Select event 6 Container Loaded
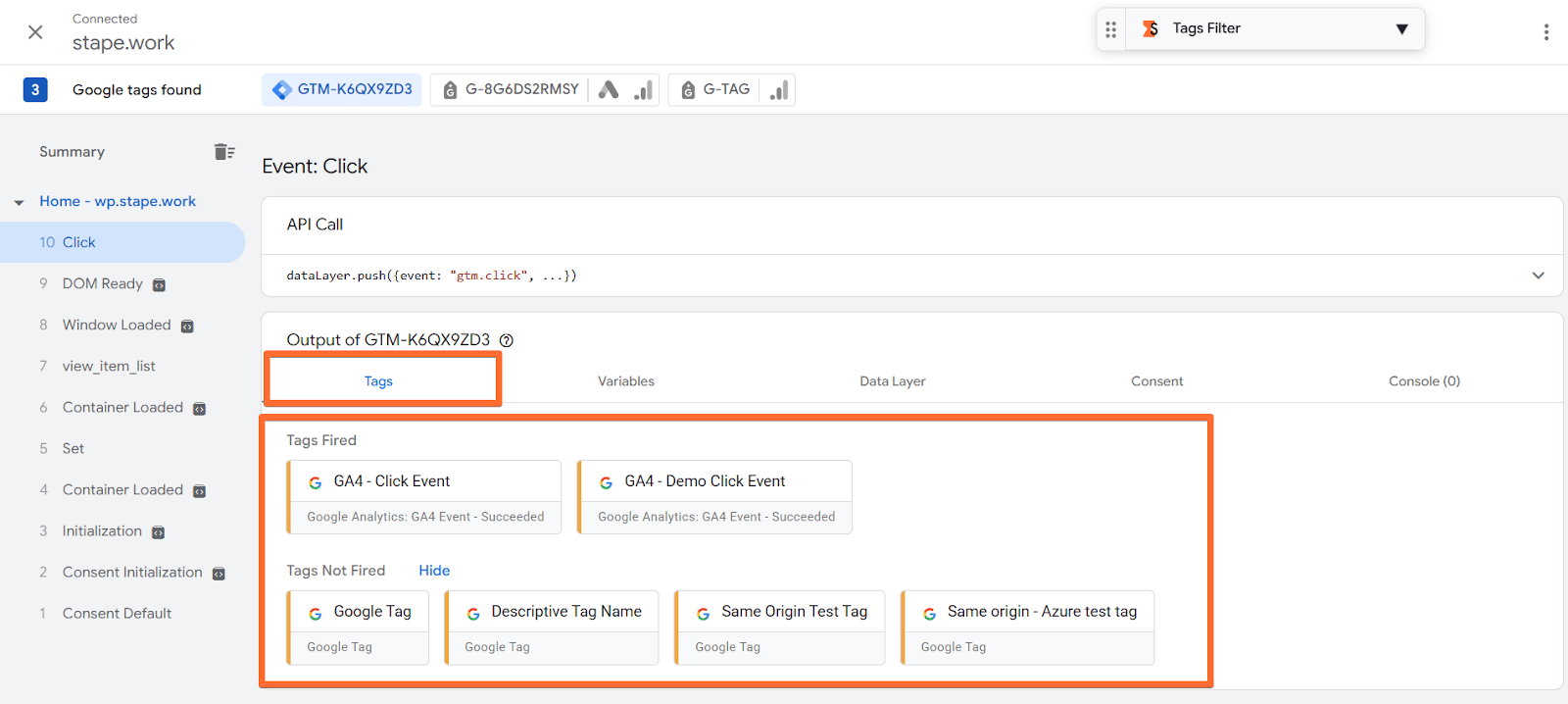This screenshot has width=1568, height=704. point(122,407)
